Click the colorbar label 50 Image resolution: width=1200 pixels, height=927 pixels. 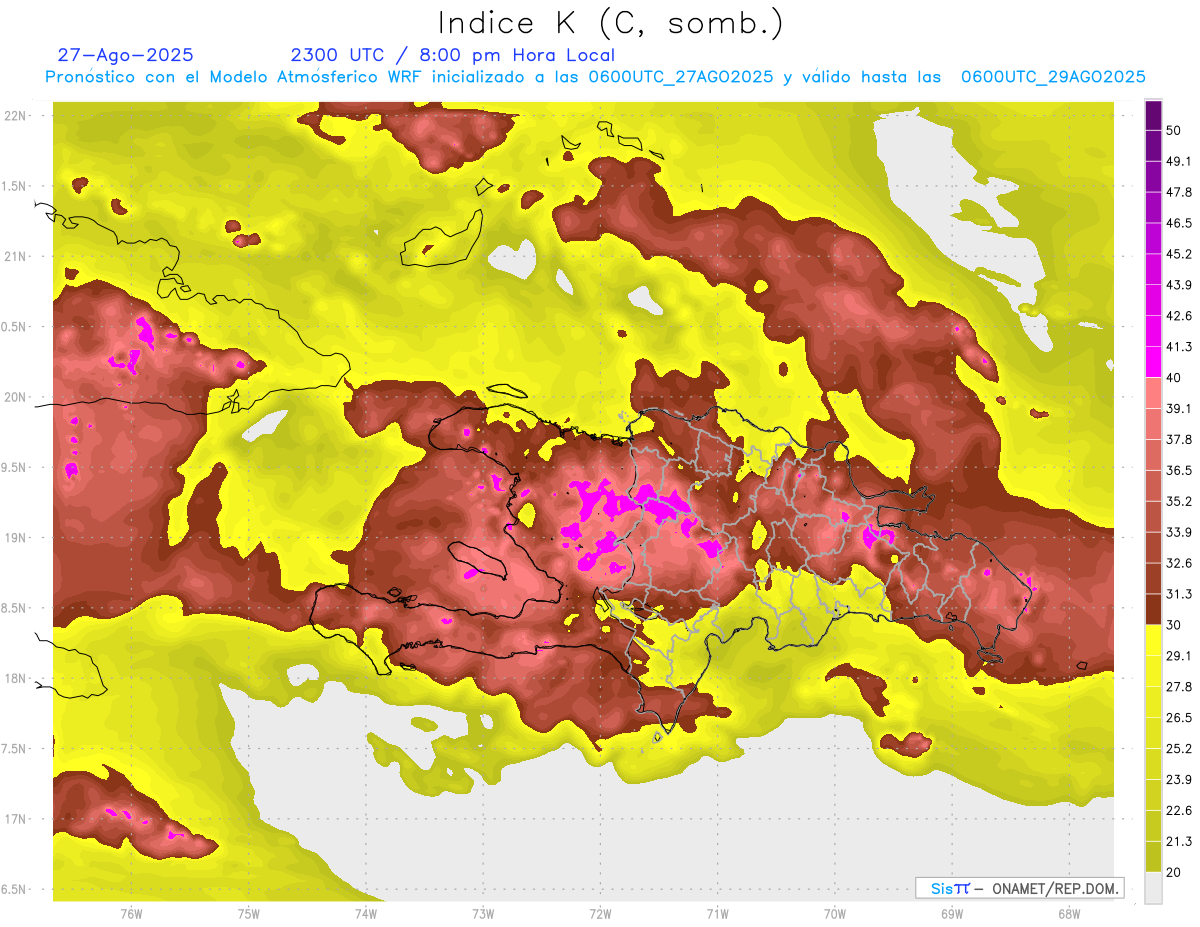tap(1175, 130)
